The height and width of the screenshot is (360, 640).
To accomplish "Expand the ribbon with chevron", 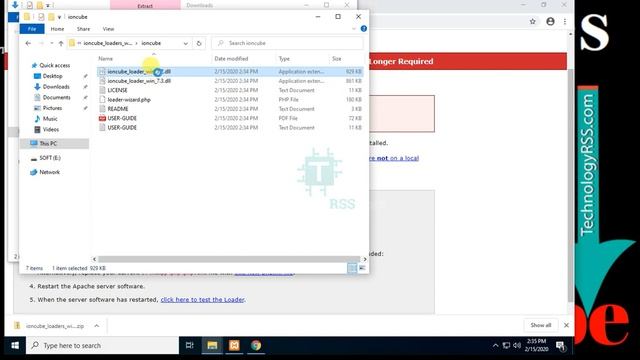I will (353, 29).
